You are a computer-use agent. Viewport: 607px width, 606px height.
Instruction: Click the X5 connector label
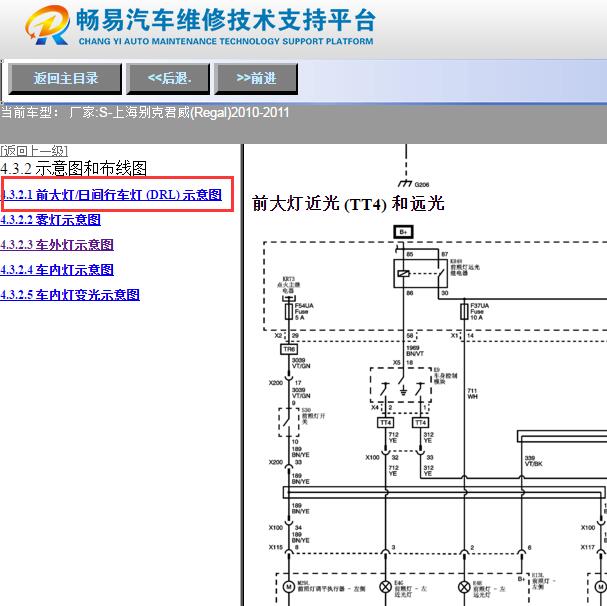(x=397, y=363)
